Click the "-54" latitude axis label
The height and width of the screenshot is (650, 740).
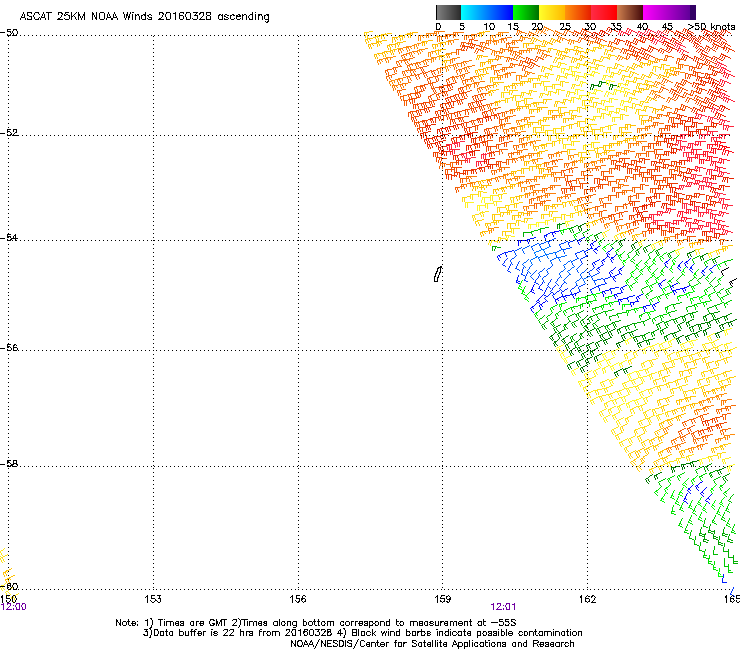tap(9, 237)
